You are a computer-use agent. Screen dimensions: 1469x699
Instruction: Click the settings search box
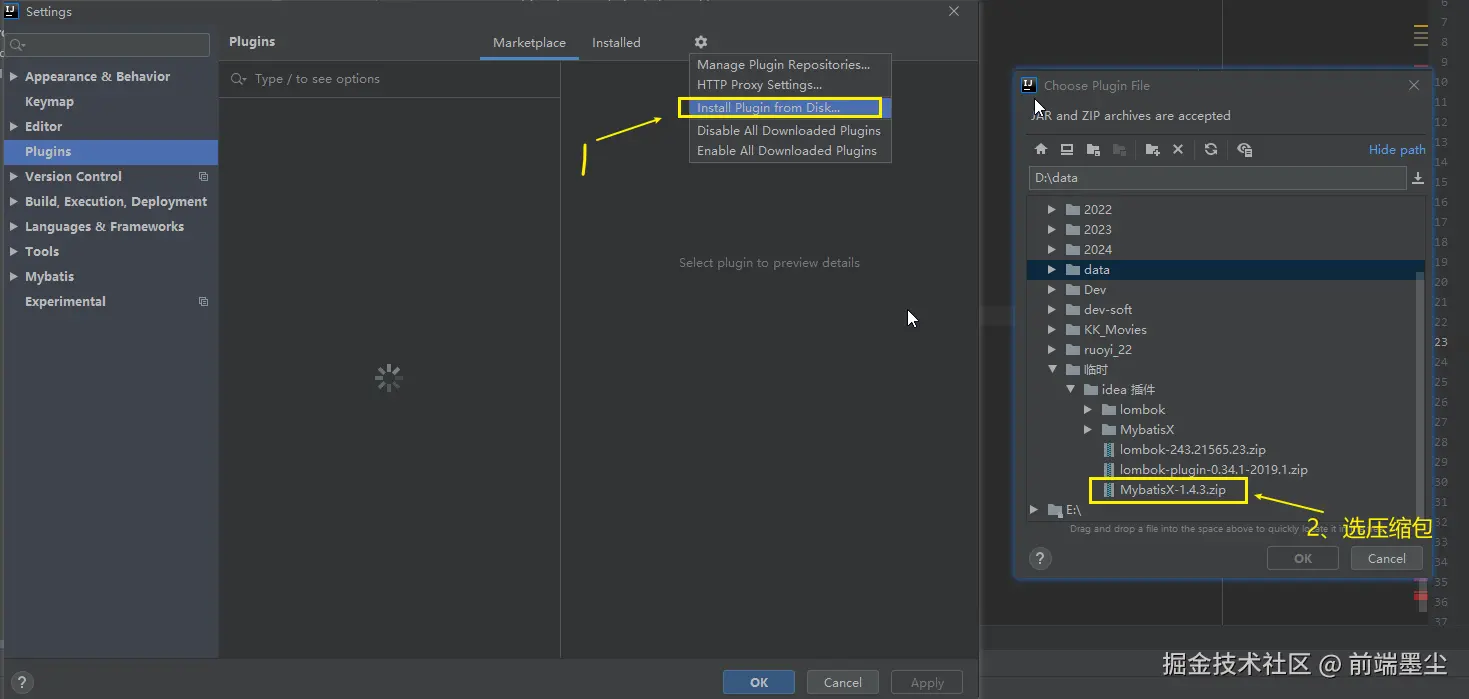(107, 45)
